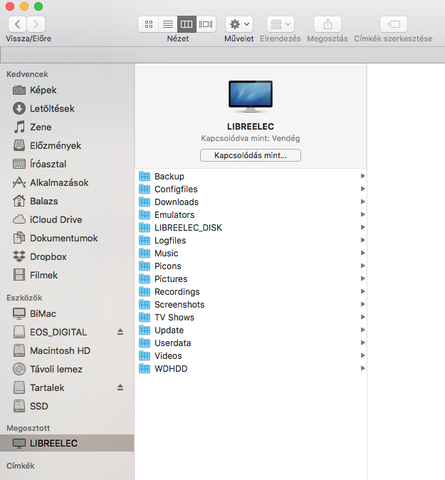Select the Picons folder
The image size is (445, 480).
[251, 266]
